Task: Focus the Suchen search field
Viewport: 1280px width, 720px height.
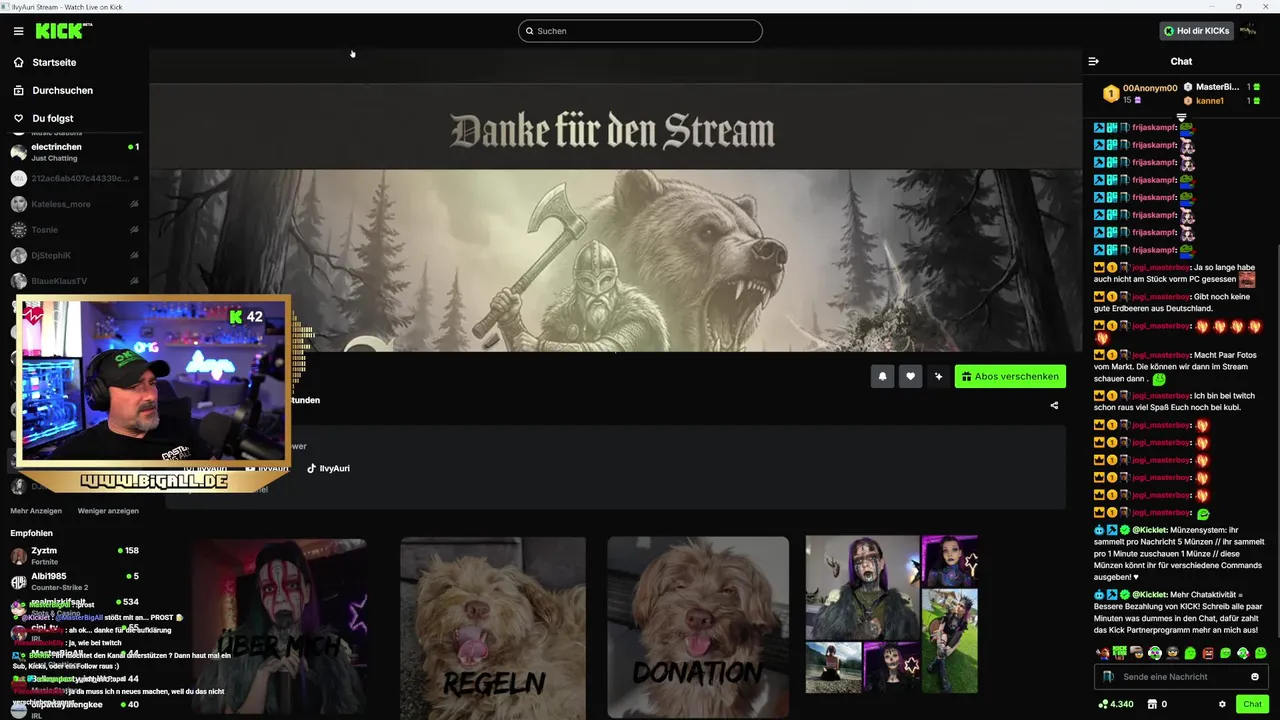Action: (x=640, y=31)
